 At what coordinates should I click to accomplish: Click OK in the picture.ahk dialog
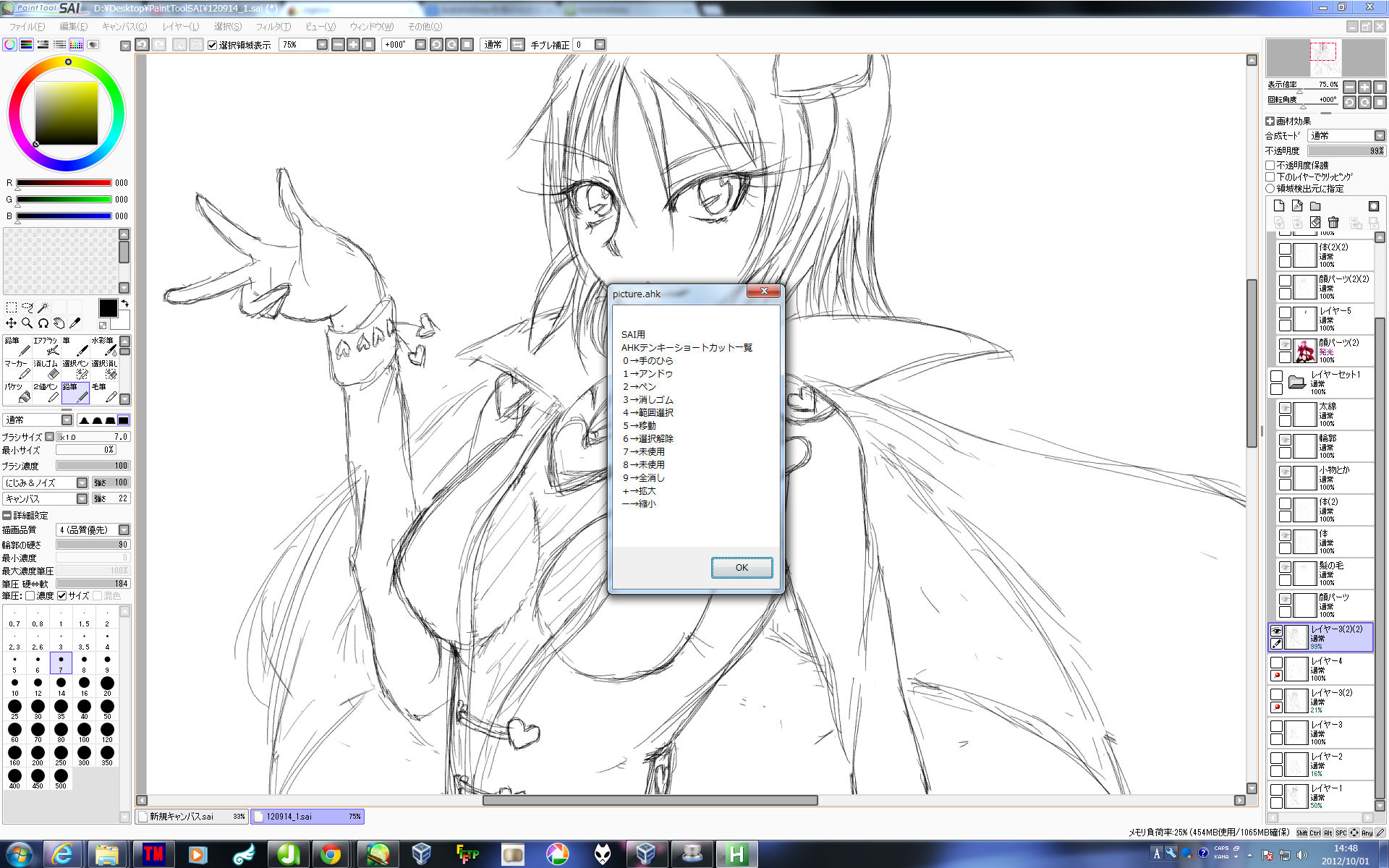(x=742, y=568)
